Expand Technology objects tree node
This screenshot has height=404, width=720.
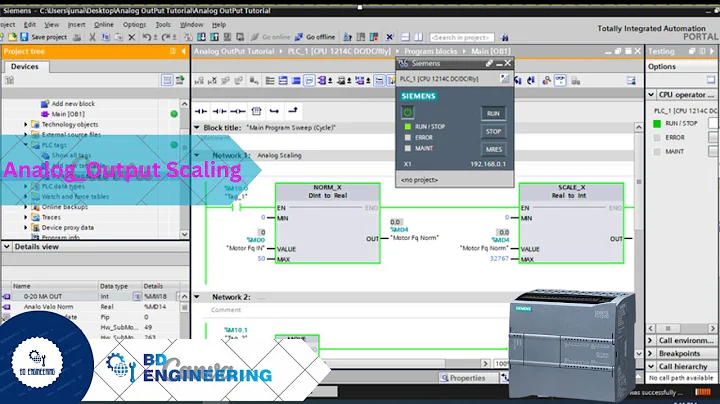[x=26, y=124]
